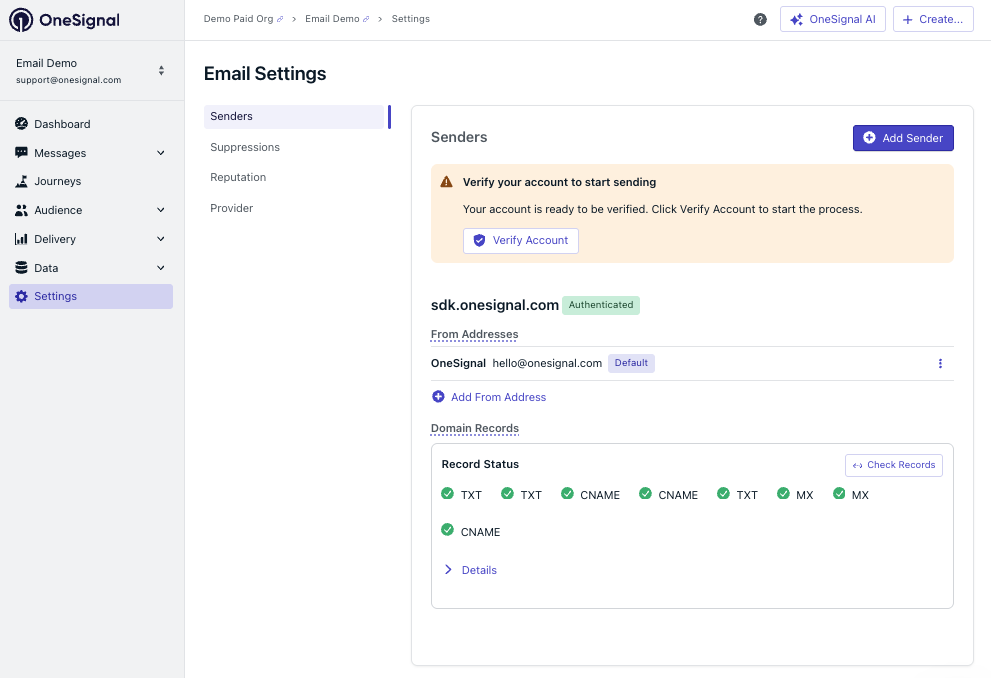Screen dimensions: 991x678
Task: Click the Details link text
Action: 479,571
